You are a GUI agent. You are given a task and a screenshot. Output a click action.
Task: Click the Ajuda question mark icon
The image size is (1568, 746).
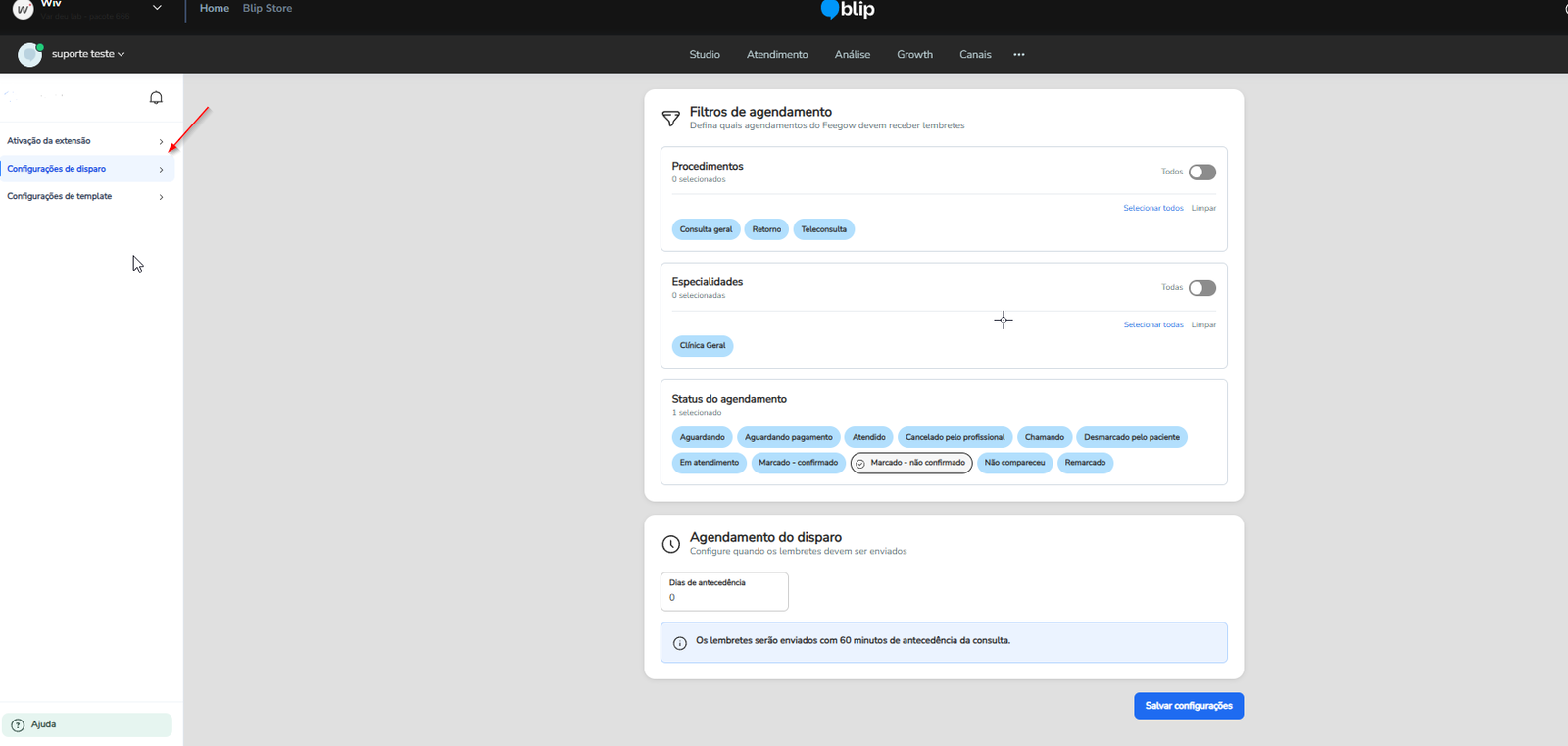click(x=18, y=725)
